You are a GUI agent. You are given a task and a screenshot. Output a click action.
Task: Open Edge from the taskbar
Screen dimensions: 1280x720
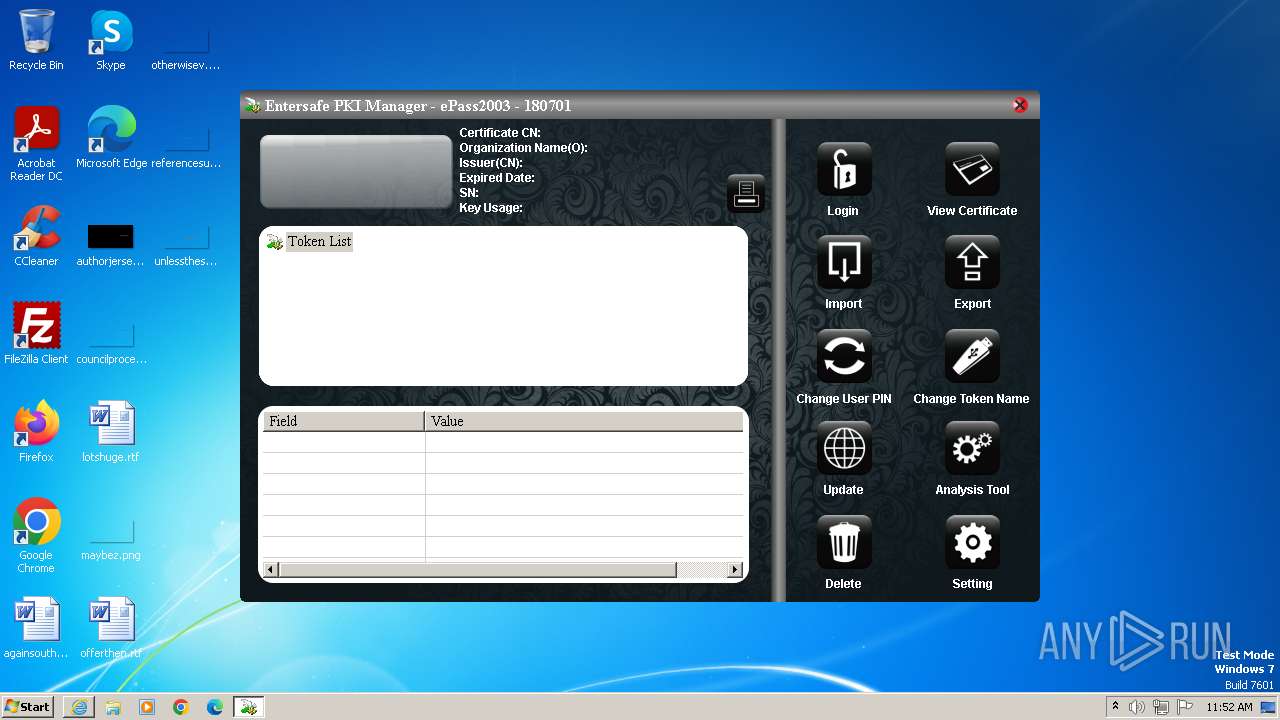pyautogui.click(x=215, y=707)
